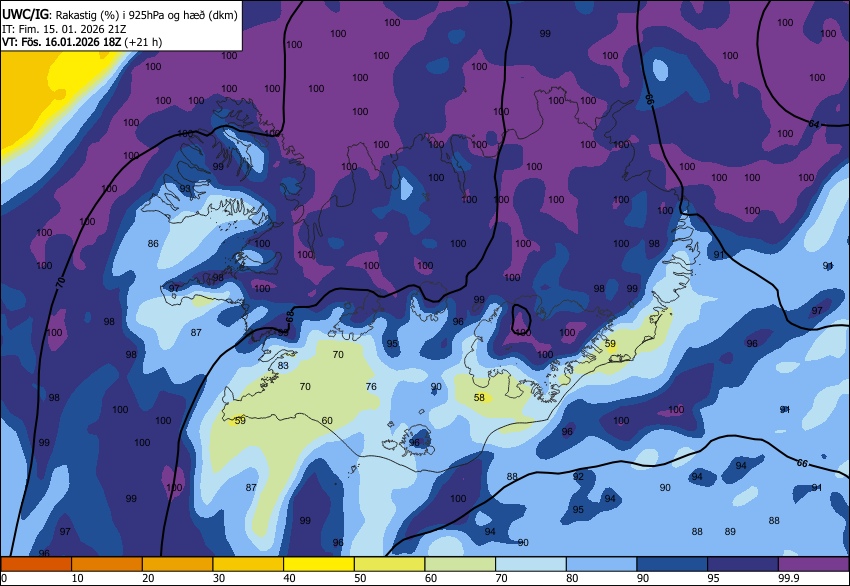
Task: Select the amber 20–30 legend swatch
Action: [x=177, y=564]
